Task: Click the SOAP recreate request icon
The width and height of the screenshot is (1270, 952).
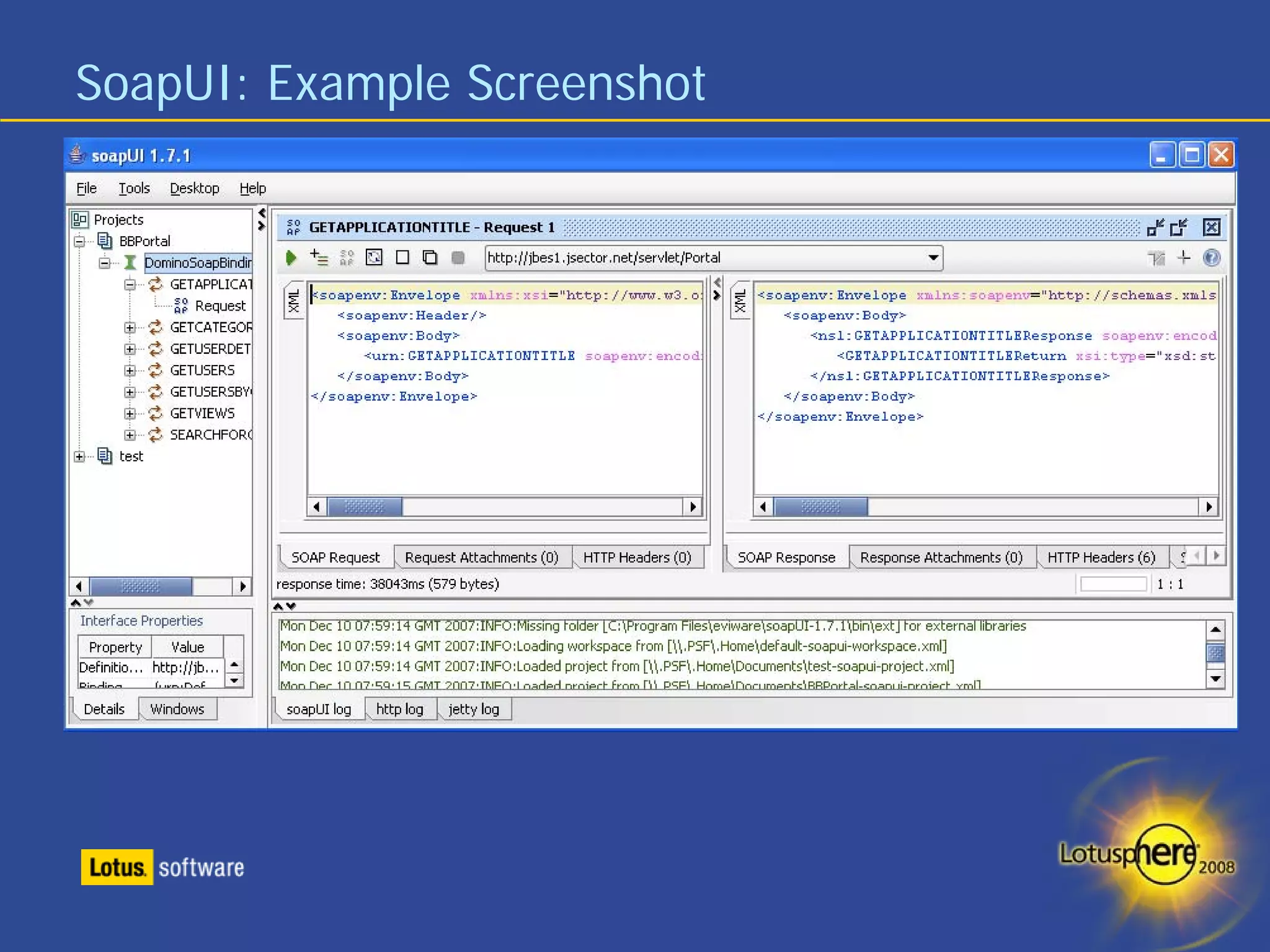Action: pos(347,258)
